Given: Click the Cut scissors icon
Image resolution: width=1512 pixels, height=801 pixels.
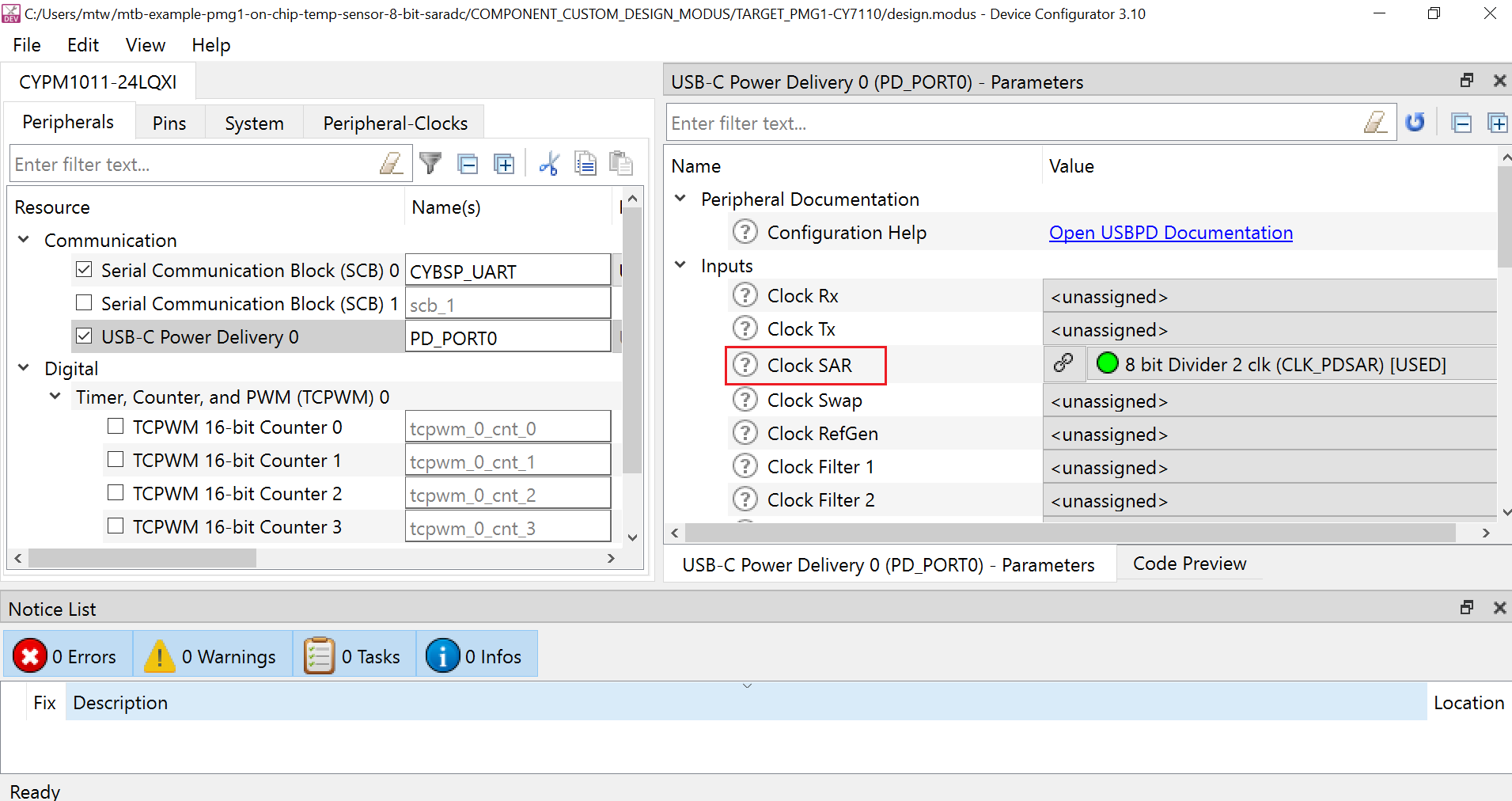Looking at the screenshot, I should pyautogui.click(x=549, y=164).
